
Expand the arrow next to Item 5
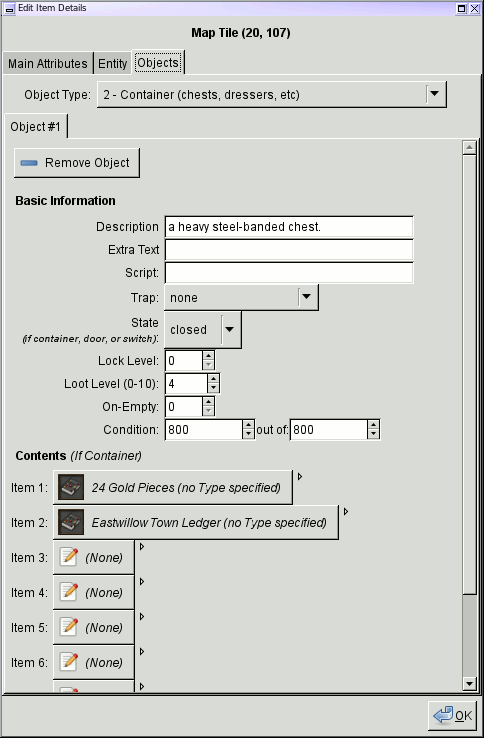point(142,616)
